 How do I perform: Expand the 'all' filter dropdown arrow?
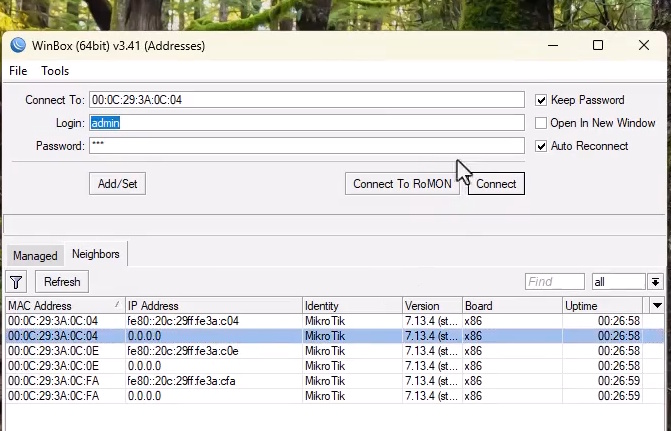[655, 282]
